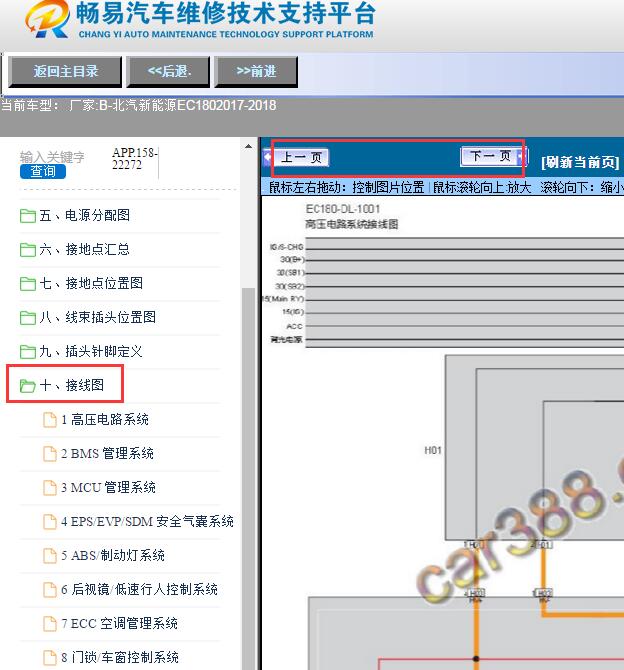Click page icon of 8 门锁/车窗控制系统
Screen dimensions: 624x670
tap(50, 658)
